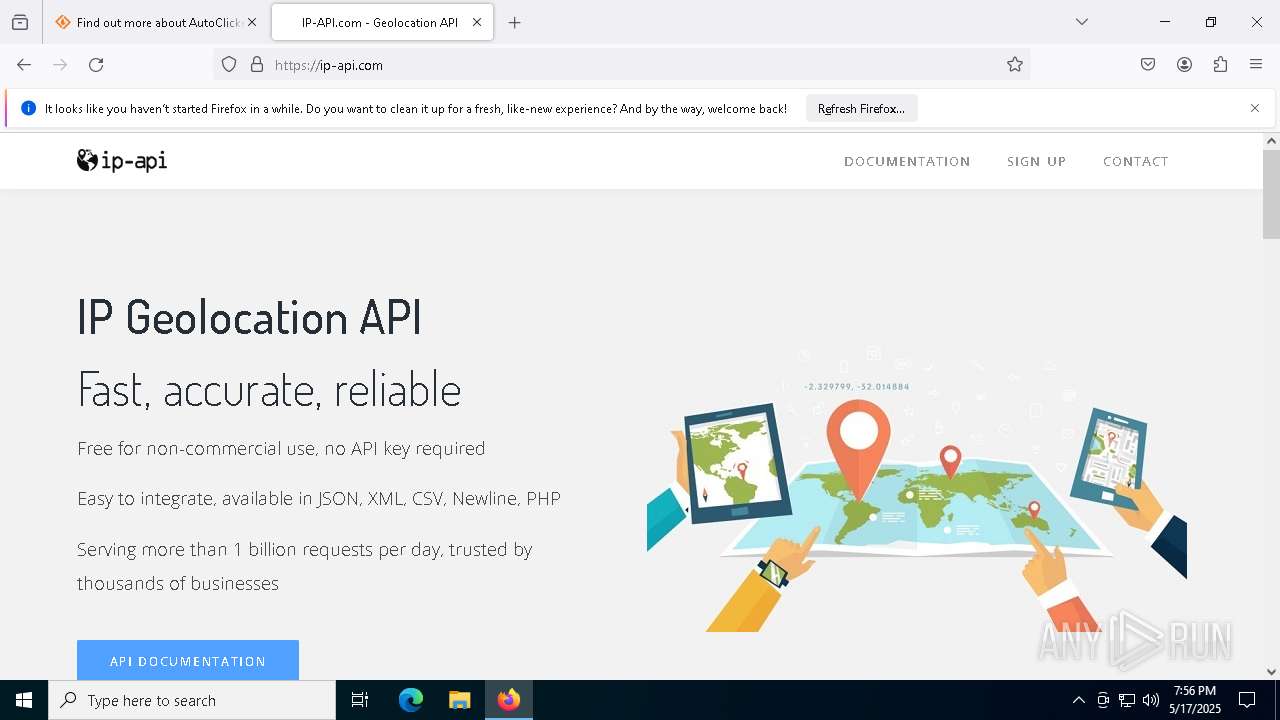The width and height of the screenshot is (1280, 720).
Task: Go back with the back arrow
Action: pyautogui.click(x=24, y=65)
